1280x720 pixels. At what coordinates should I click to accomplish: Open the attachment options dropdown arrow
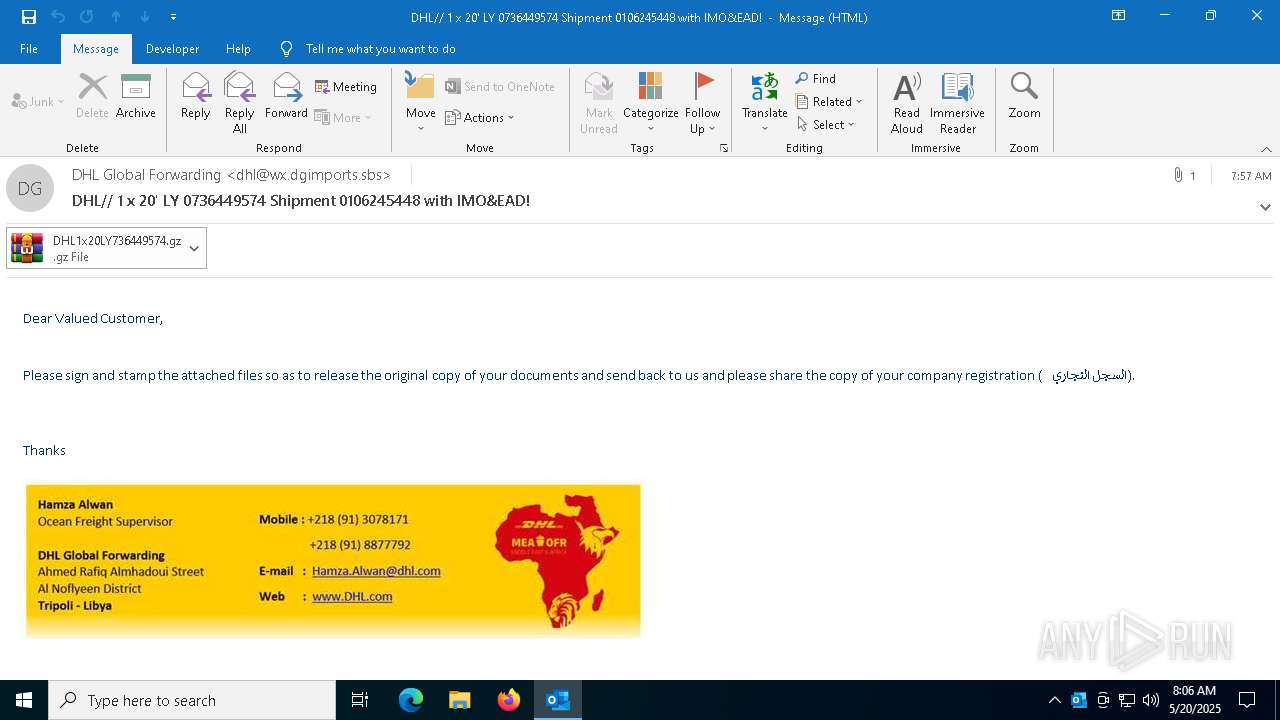tap(194, 248)
